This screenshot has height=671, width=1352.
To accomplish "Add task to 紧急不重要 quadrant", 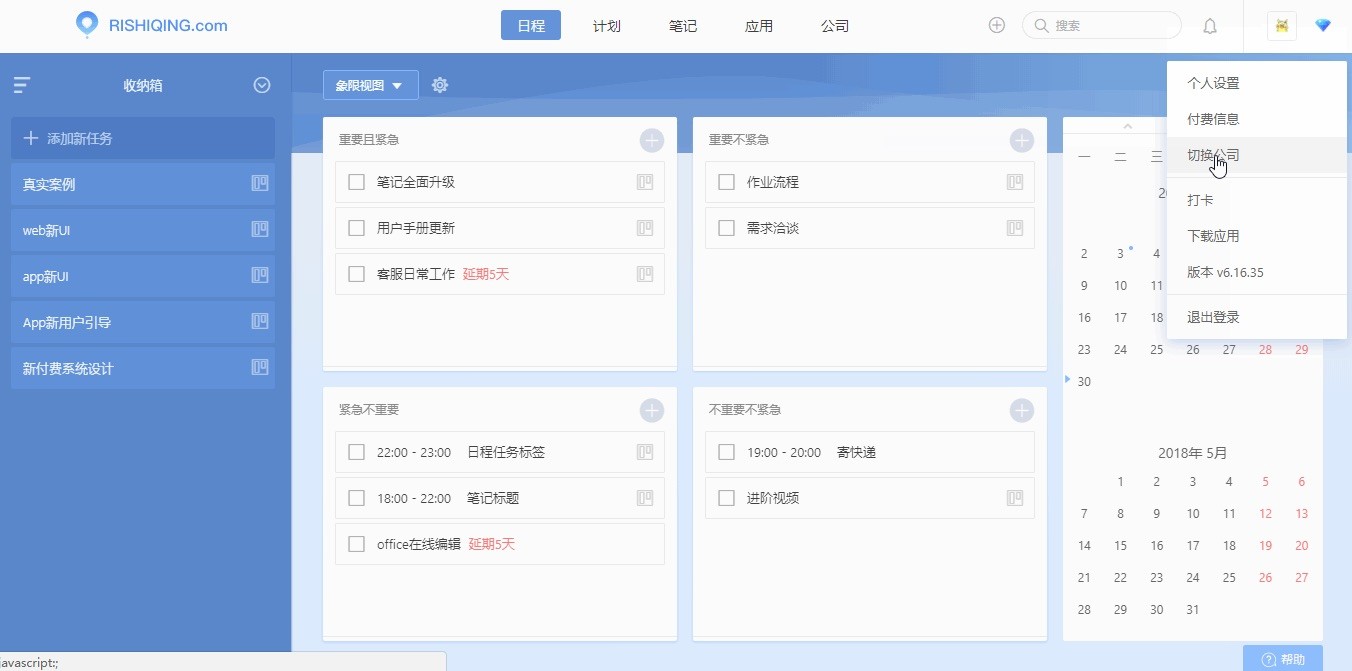I will [x=651, y=410].
